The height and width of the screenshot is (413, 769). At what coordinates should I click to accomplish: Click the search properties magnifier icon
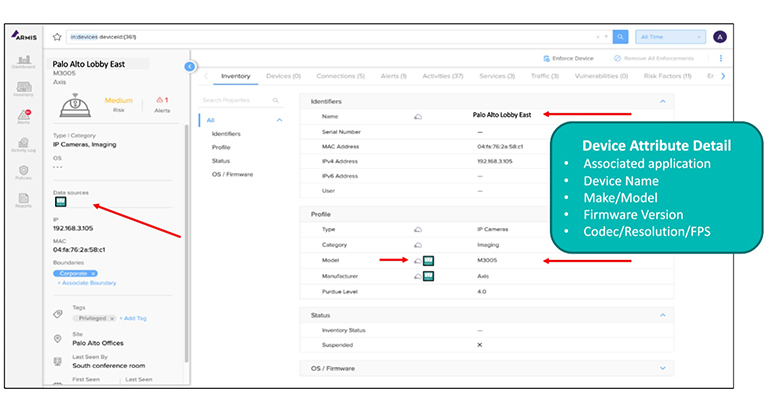point(276,100)
